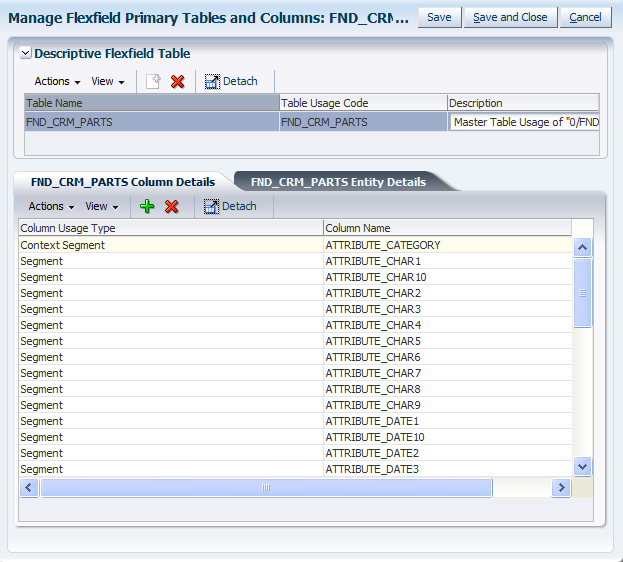This screenshot has width=623, height=562.
Task: Click the create new table icon
Action: coord(153,81)
